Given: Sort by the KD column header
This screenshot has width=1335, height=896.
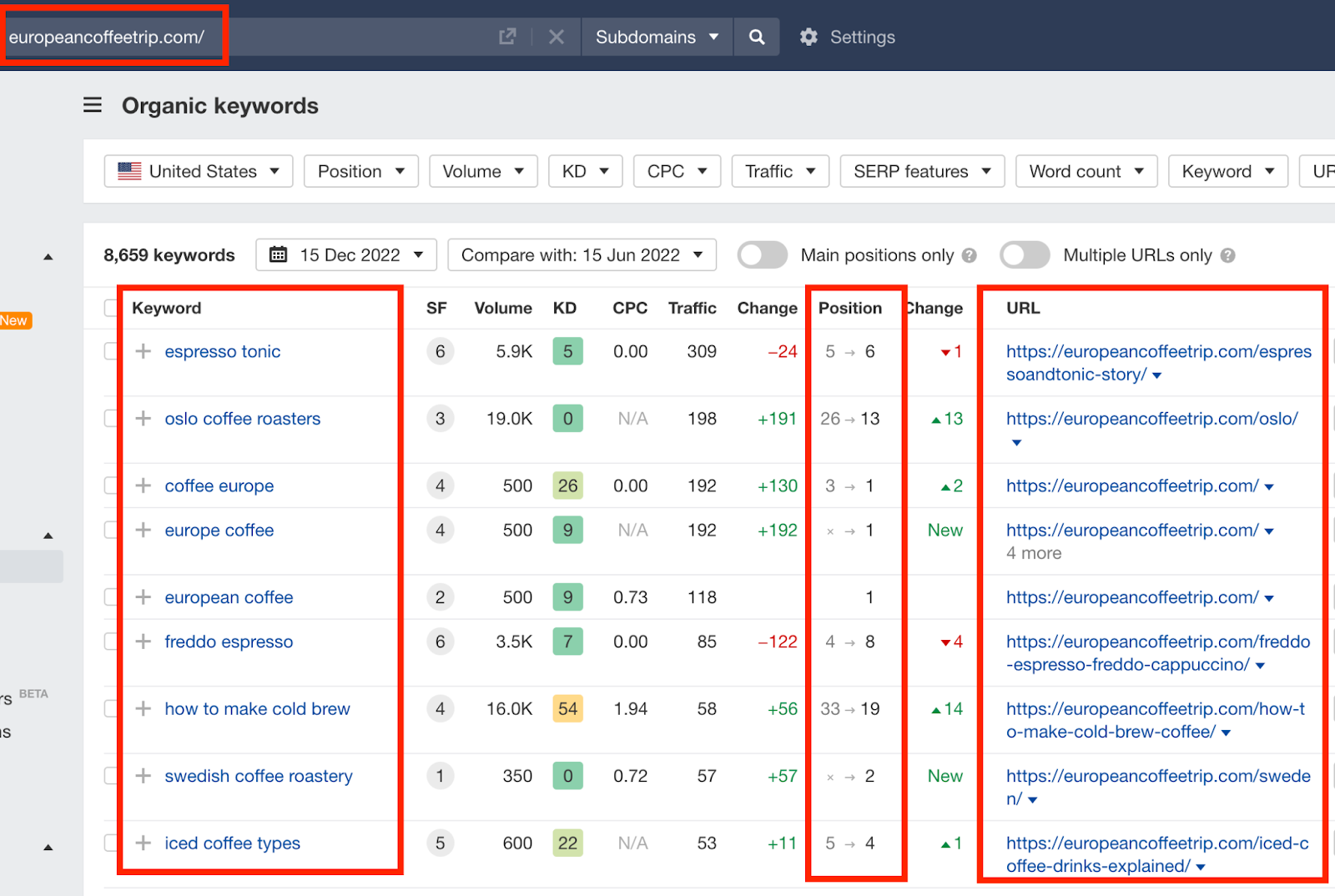Looking at the screenshot, I should point(565,308).
